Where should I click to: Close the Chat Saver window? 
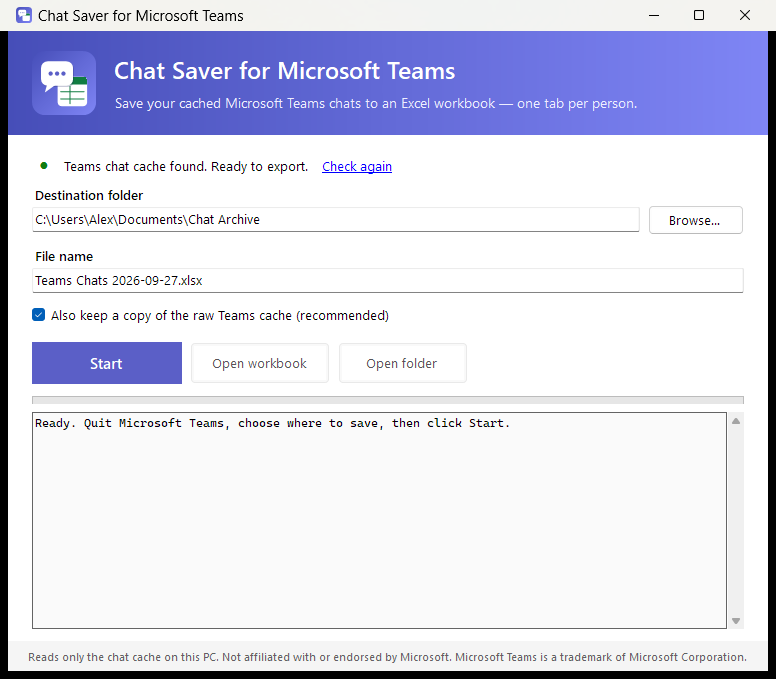(x=745, y=15)
